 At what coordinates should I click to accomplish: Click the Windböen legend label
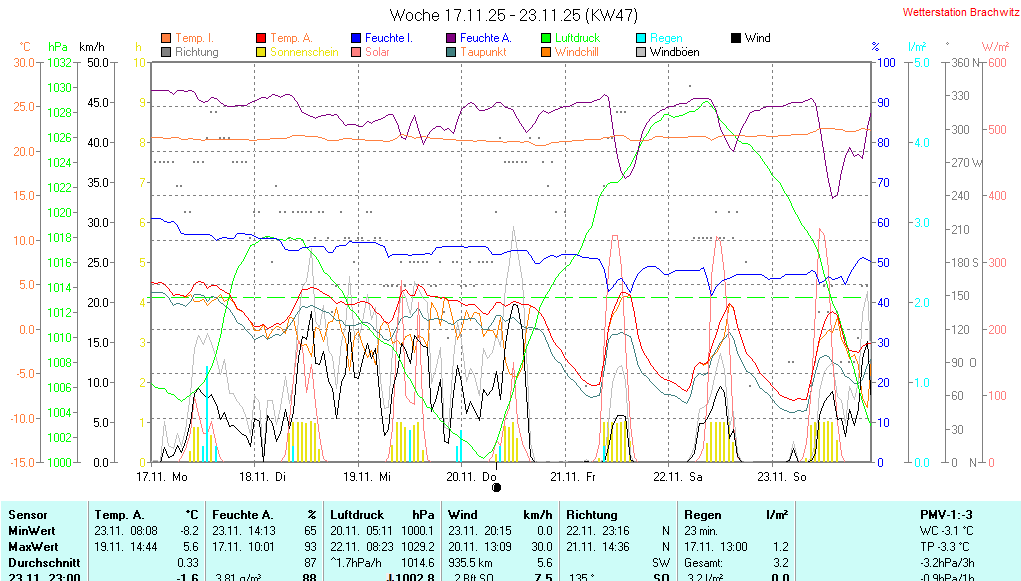[x=674, y=52]
